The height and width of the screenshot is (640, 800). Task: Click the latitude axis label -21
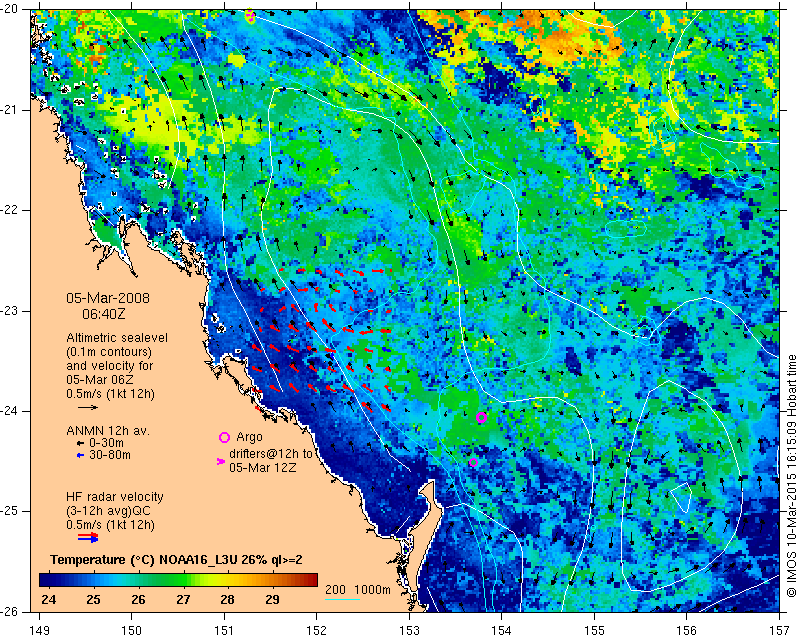pyautogui.click(x=10, y=110)
